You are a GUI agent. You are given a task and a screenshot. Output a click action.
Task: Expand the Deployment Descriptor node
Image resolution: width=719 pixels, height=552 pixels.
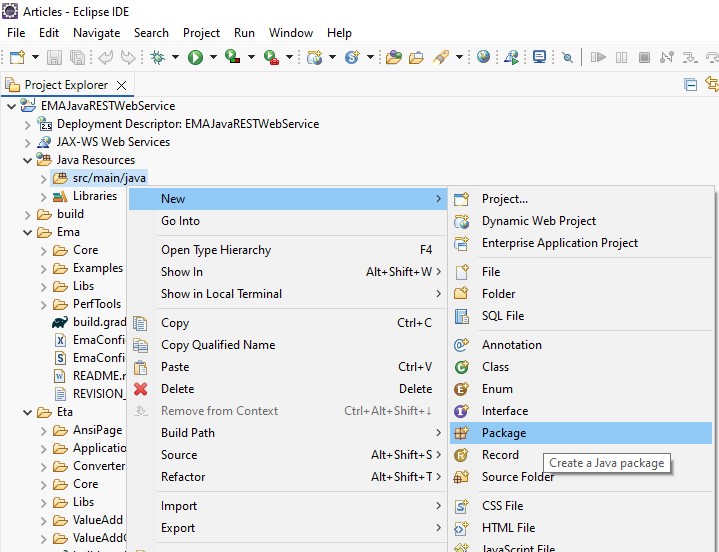coord(28,125)
